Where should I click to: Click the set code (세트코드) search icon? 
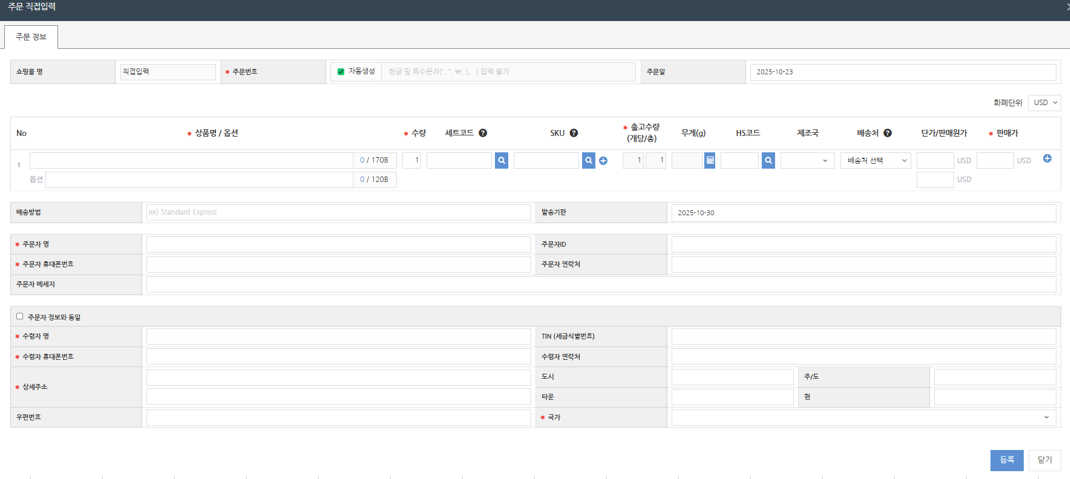click(x=501, y=160)
